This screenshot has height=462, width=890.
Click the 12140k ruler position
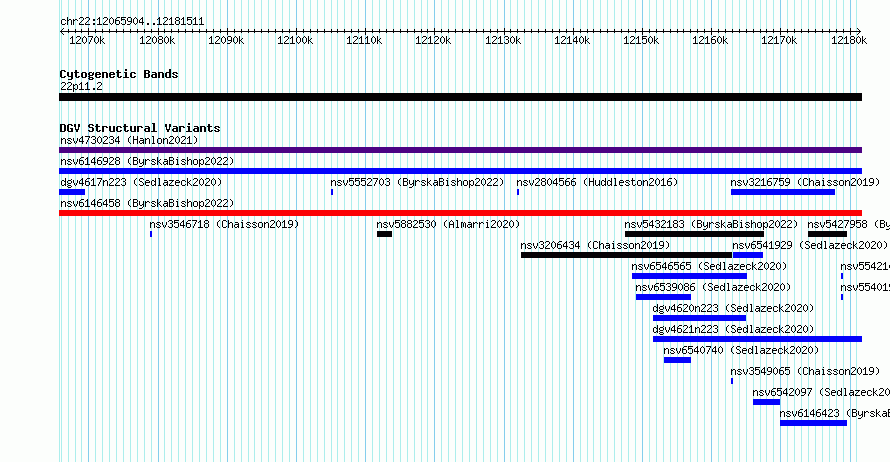(572, 40)
